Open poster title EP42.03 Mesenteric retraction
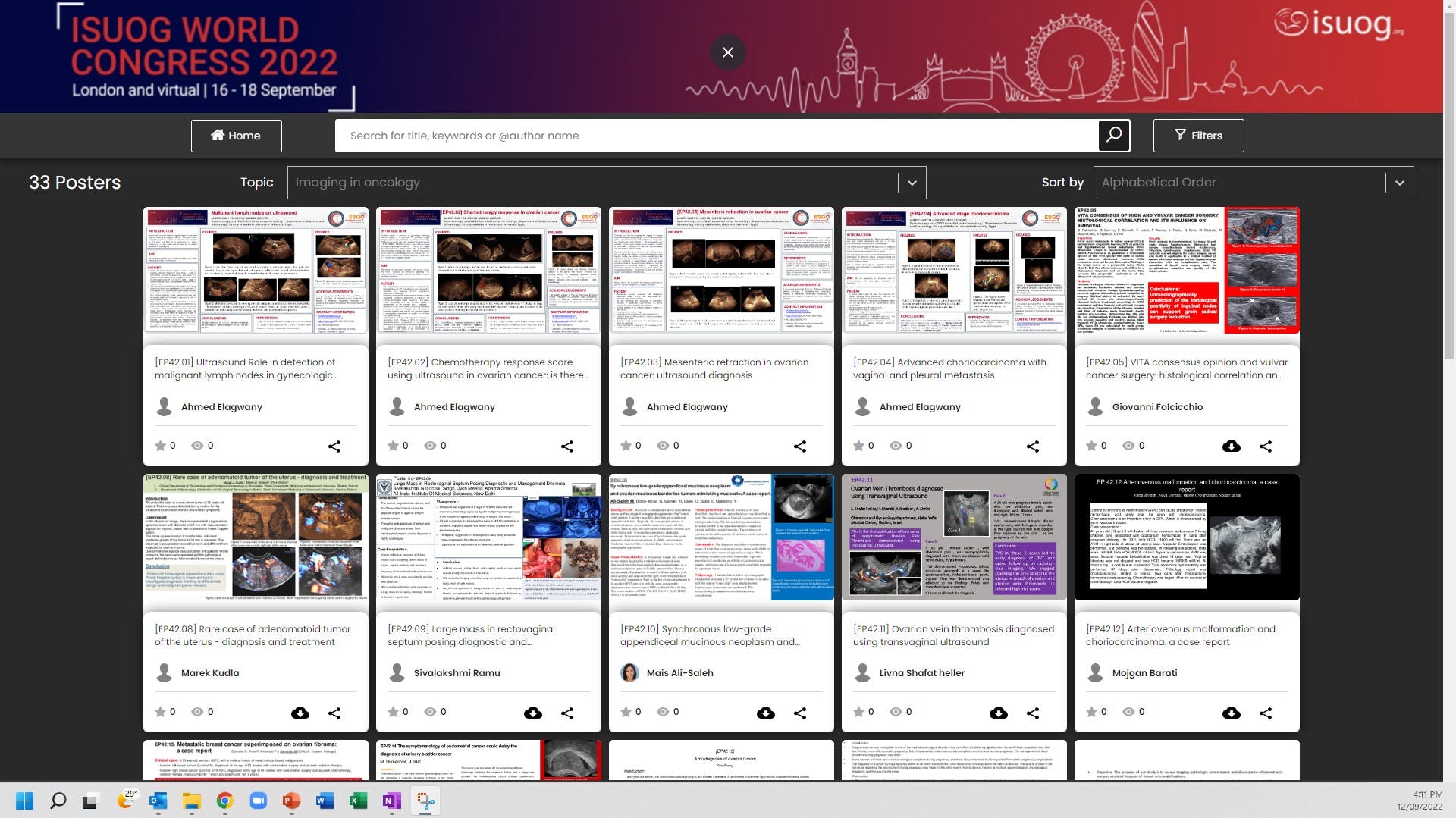This screenshot has width=1456, height=818. pyautogui.click(x=714, y=368)
